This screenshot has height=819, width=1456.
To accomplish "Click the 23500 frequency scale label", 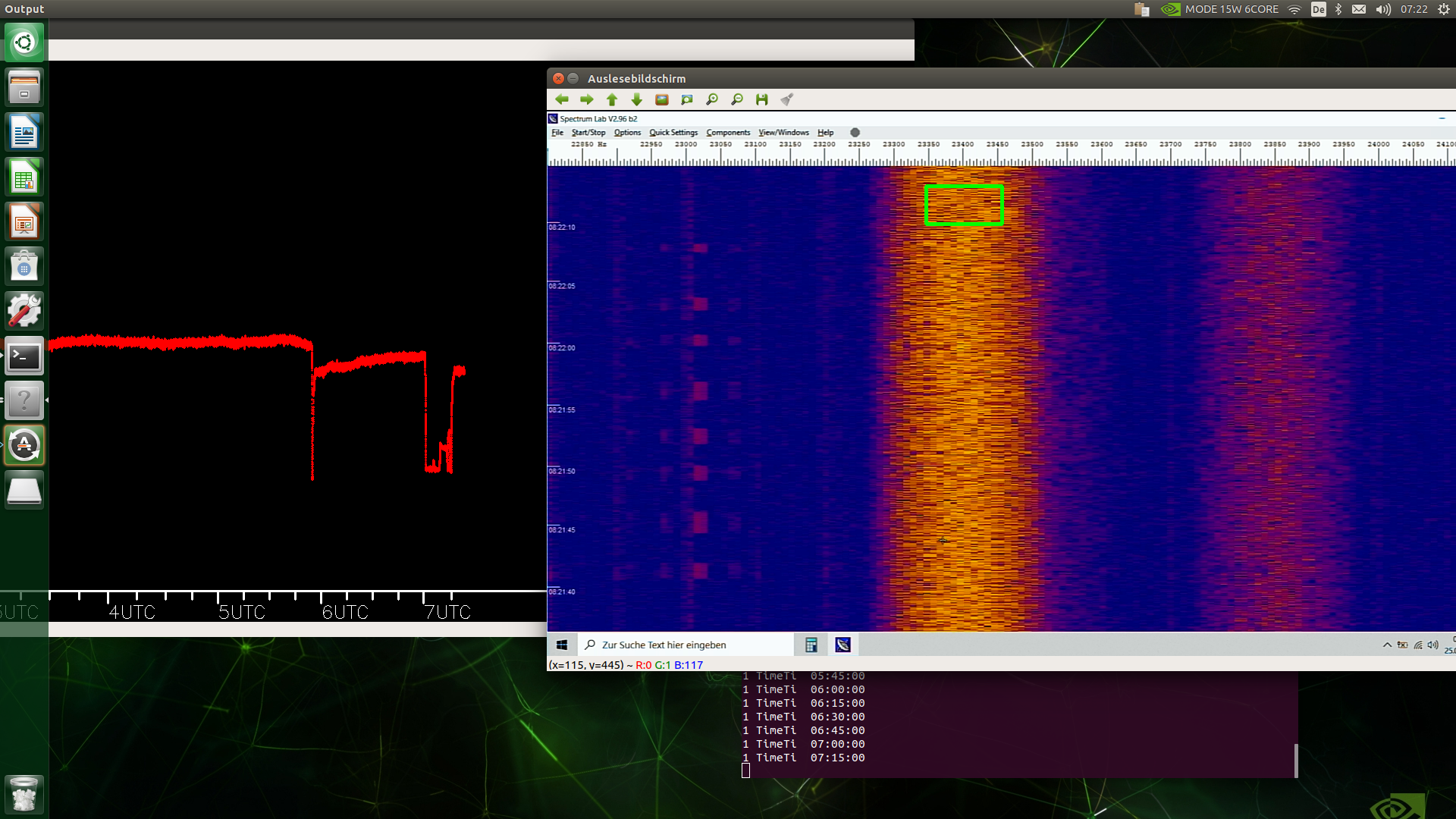I will click(1032, 144).
